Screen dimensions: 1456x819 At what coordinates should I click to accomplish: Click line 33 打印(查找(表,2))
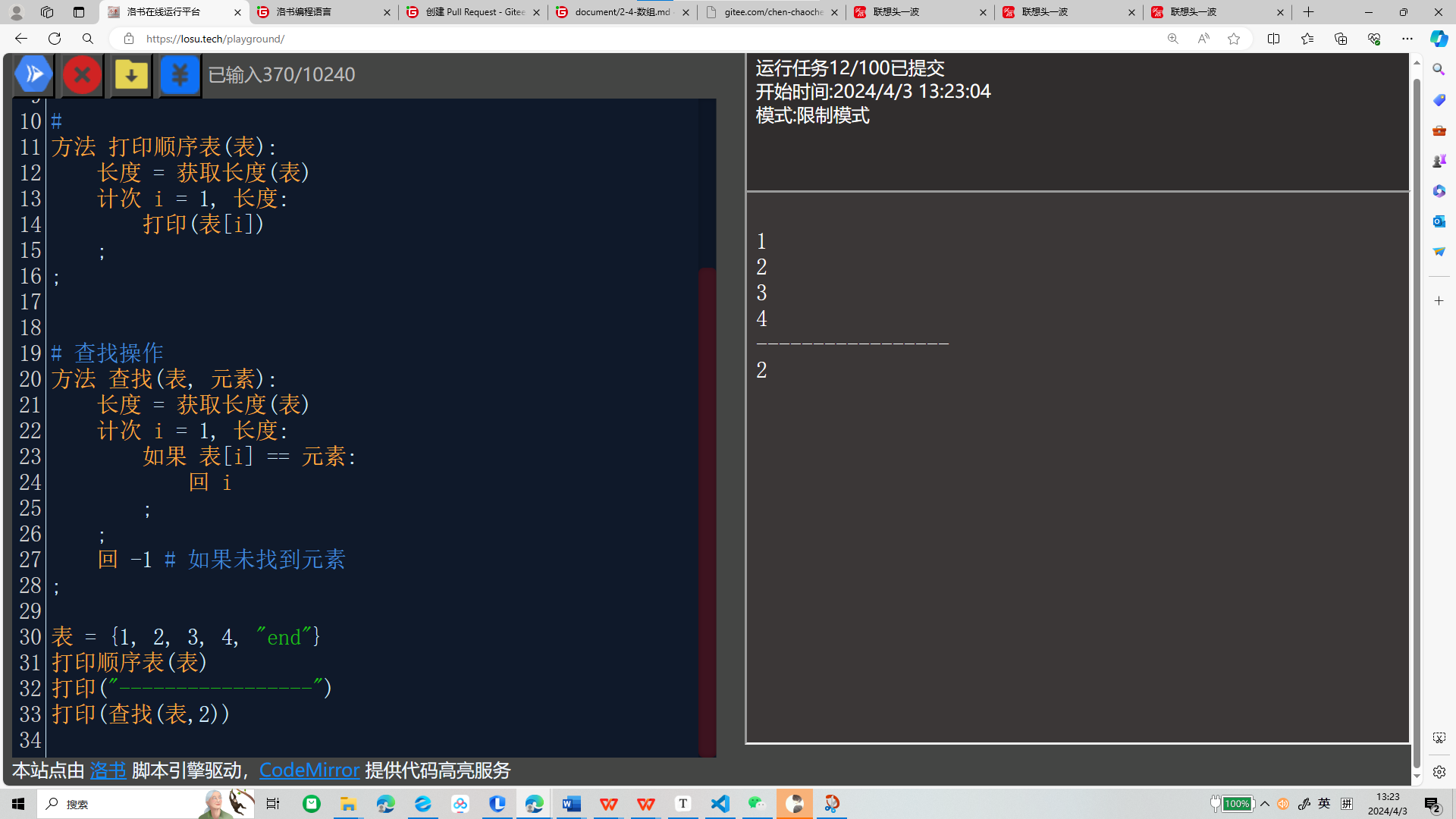pos(140,714)
